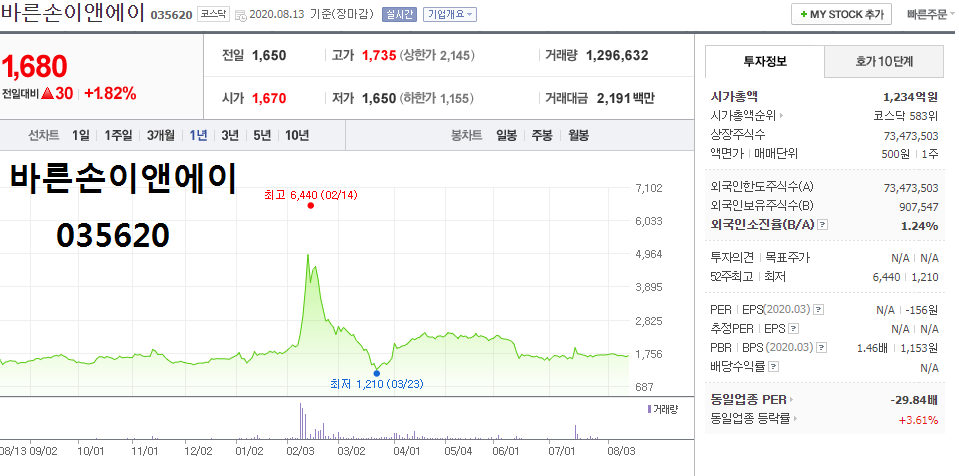959x476 pixels.
Task: Click 거래대금 value 2,191 백만
Action: coord(626,98)
